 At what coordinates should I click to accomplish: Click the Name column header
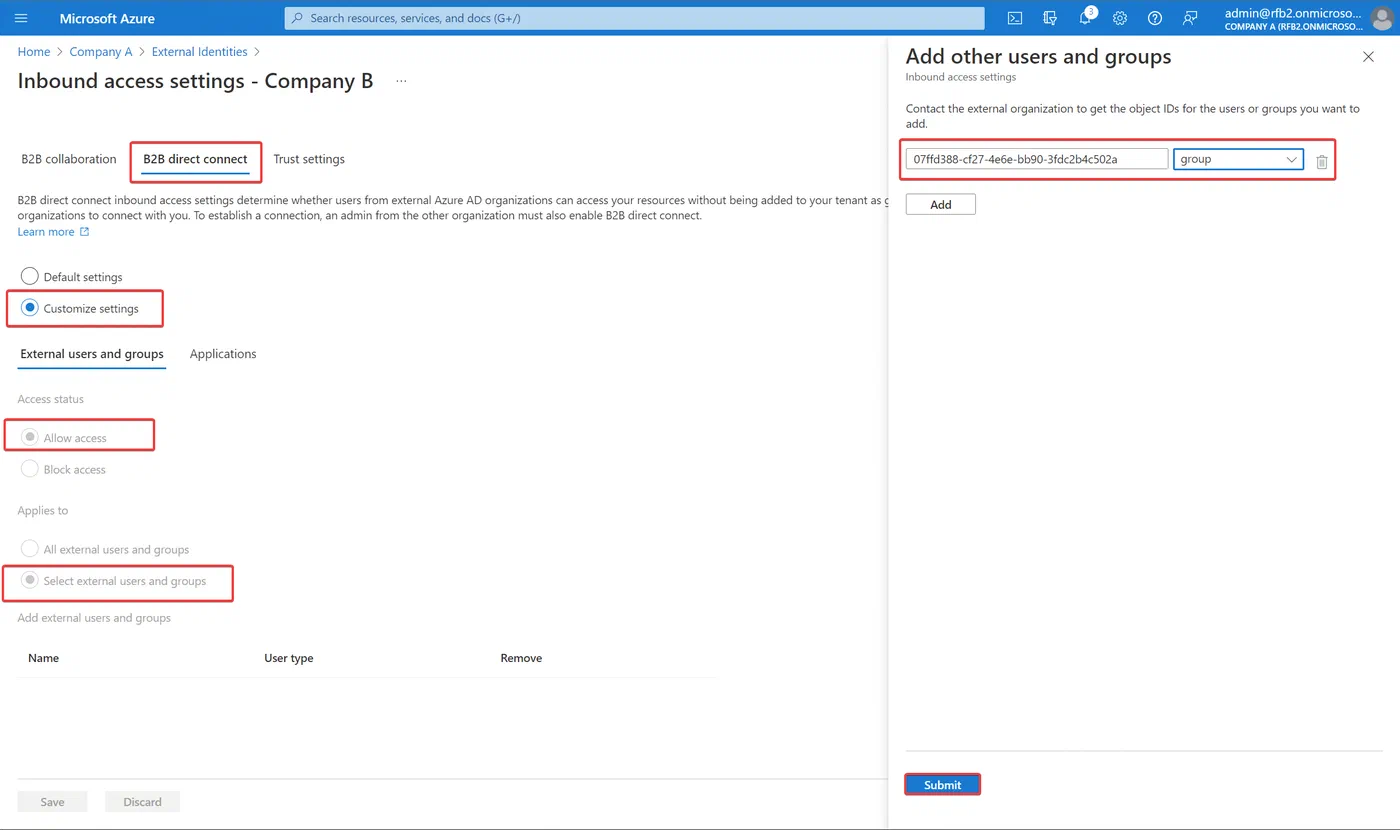tap(44, 658)
